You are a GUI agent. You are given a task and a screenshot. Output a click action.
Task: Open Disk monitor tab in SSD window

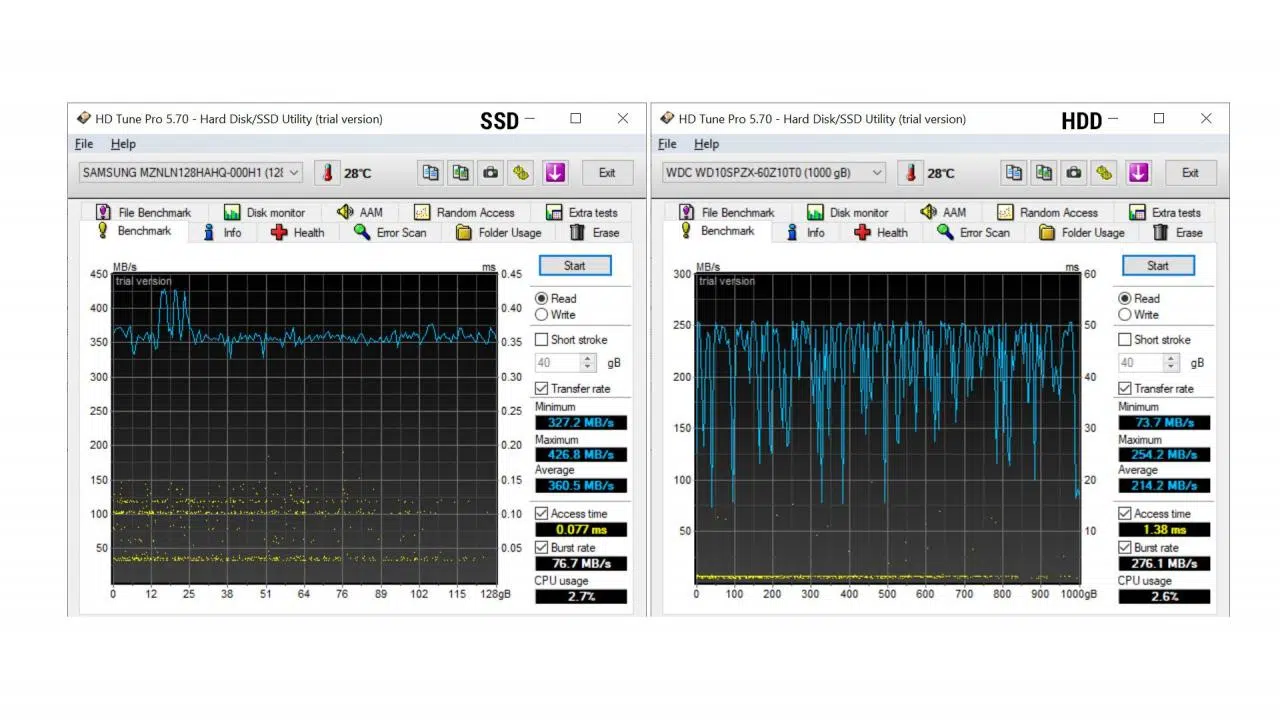tap(264, 212)
